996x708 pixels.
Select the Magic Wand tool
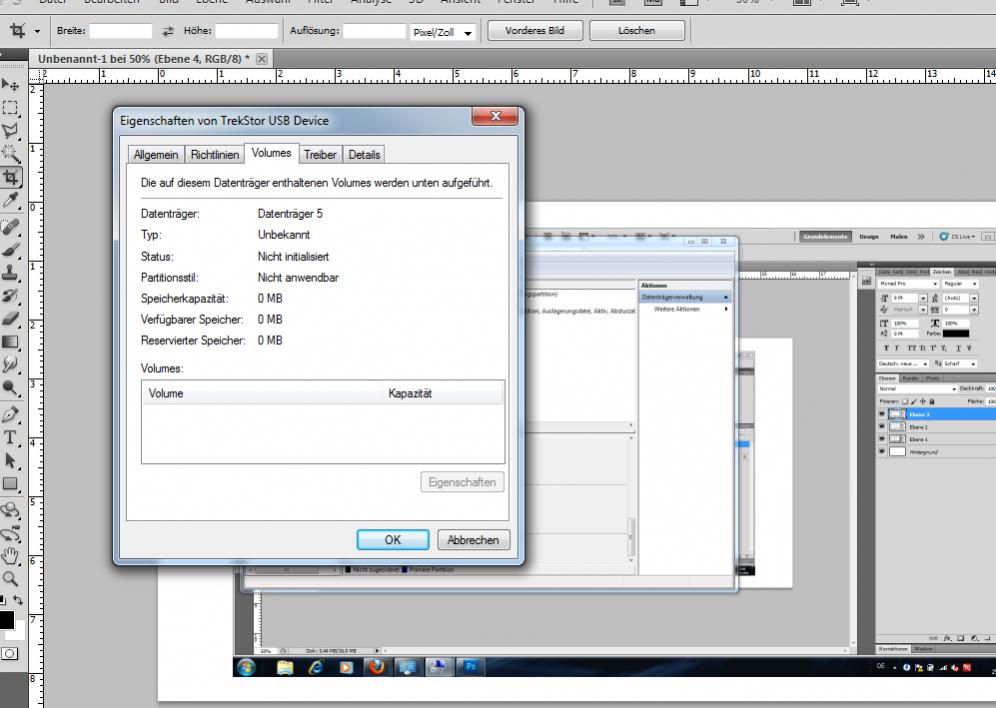[10, 154]
